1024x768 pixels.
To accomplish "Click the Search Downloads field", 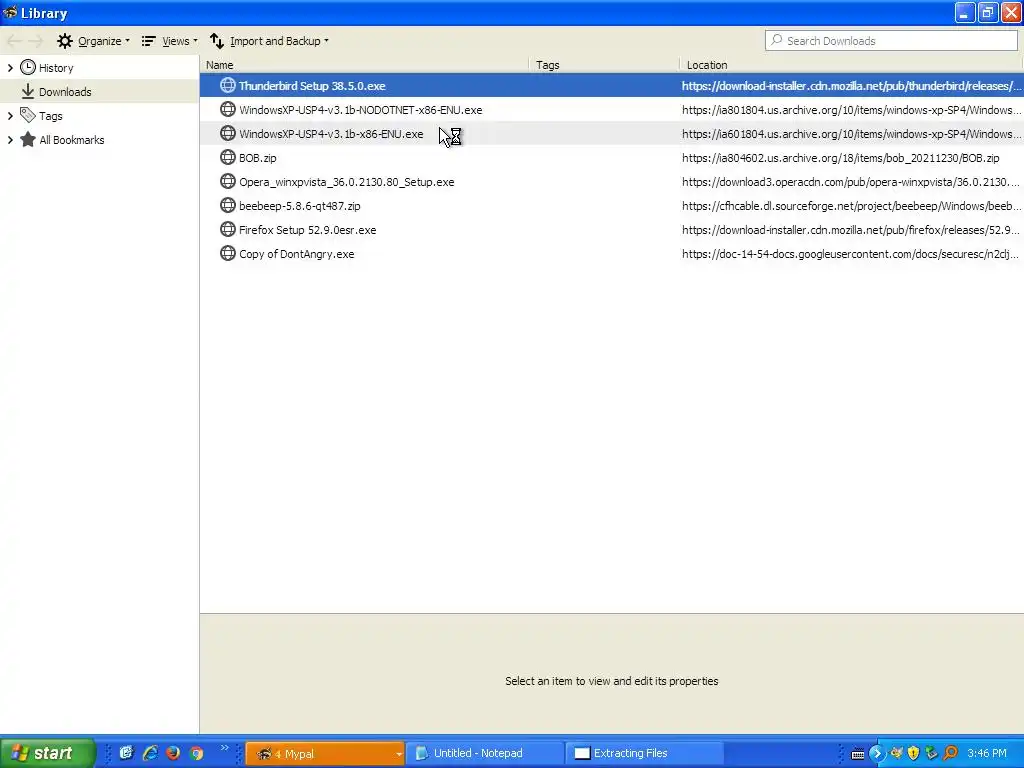I will (891, 40).
